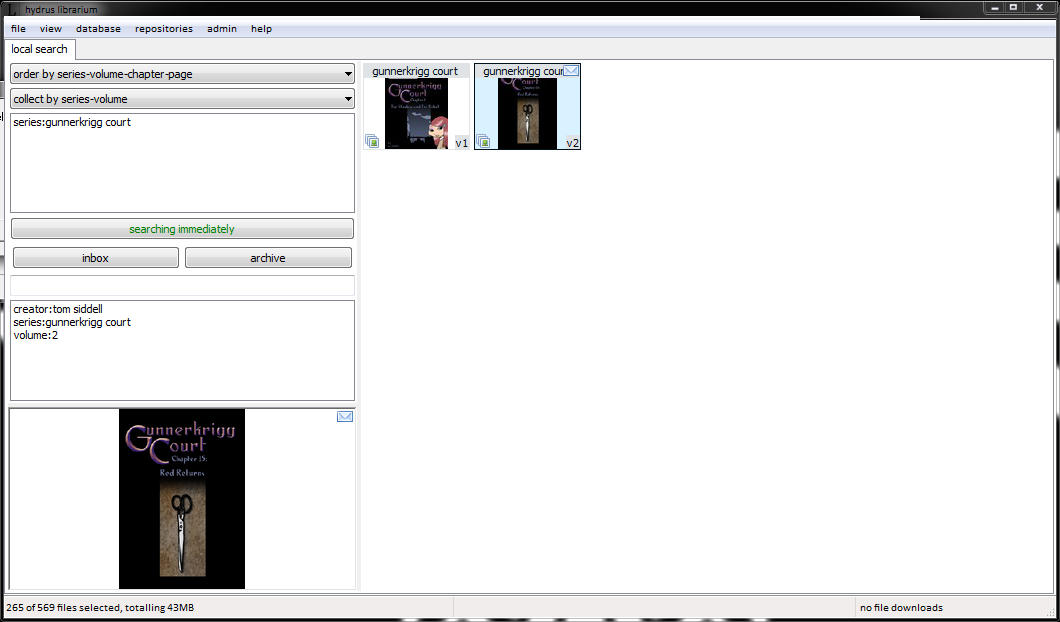The height and width of the screenshot is (622, 1060).
Task: Click inbox envelope icon on v2 thumbnail
Action: coord(571,70)
